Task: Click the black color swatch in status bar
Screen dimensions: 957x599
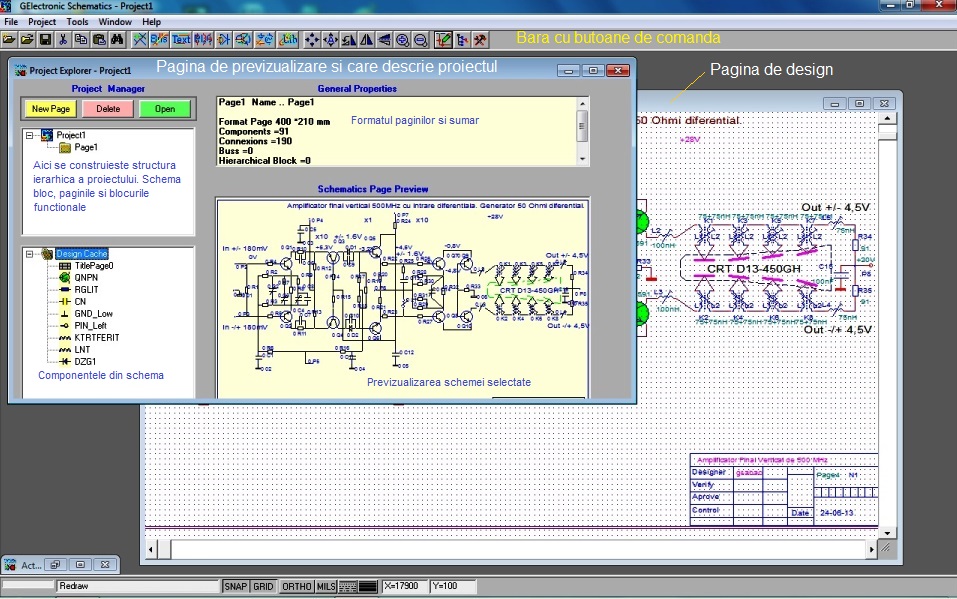Action: [368, 587]
